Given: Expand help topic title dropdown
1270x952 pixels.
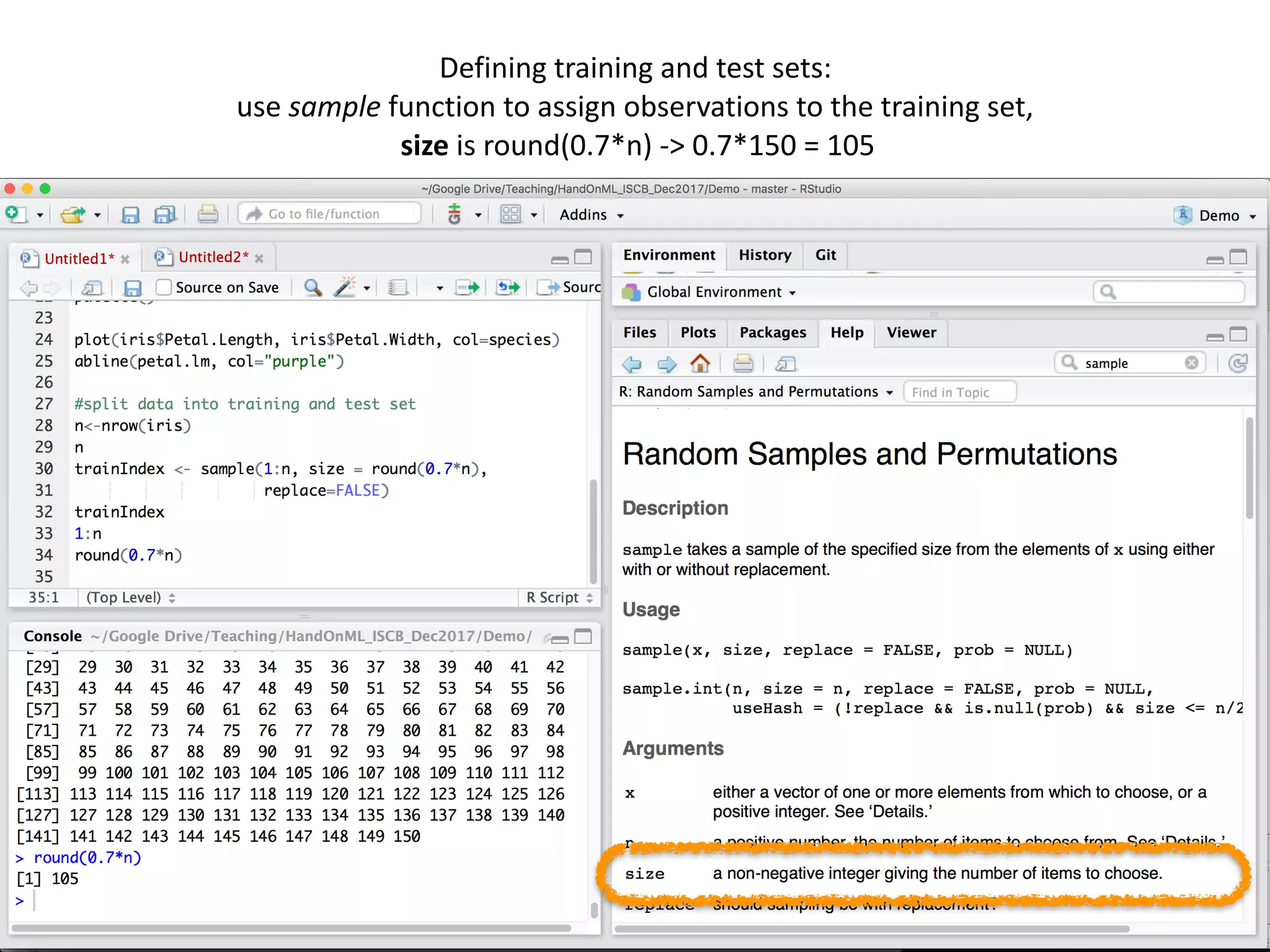Looking at the screenshot, I should [890, 392].
